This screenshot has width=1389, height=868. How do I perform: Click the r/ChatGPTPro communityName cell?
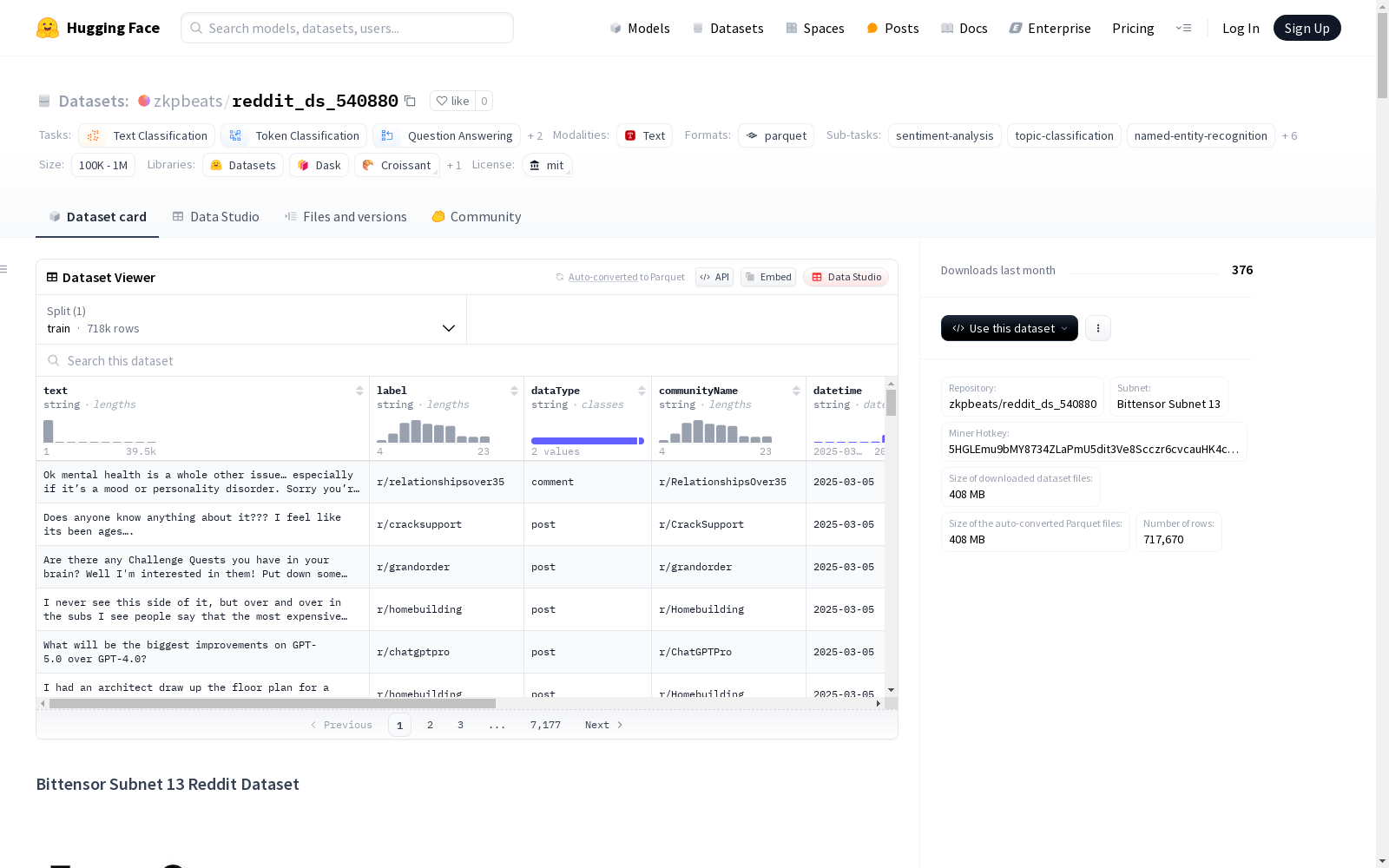[x=728, y=652]
